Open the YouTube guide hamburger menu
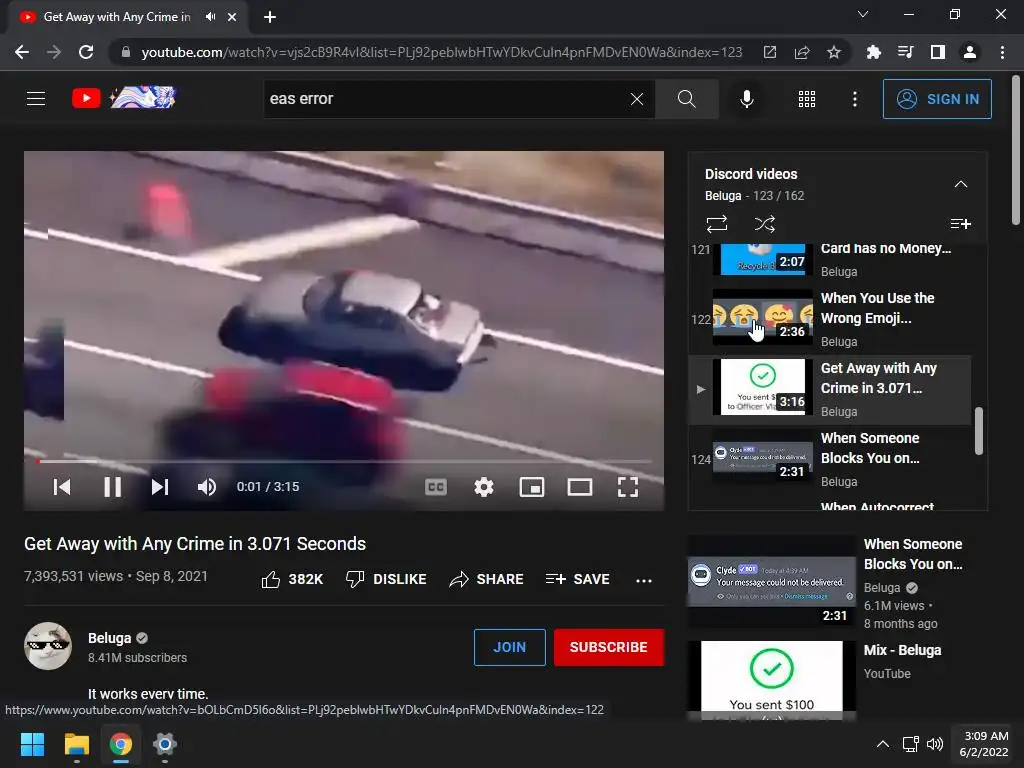Image resolution: width=1024 pixels, height=768 pixels. coord(36,99)
